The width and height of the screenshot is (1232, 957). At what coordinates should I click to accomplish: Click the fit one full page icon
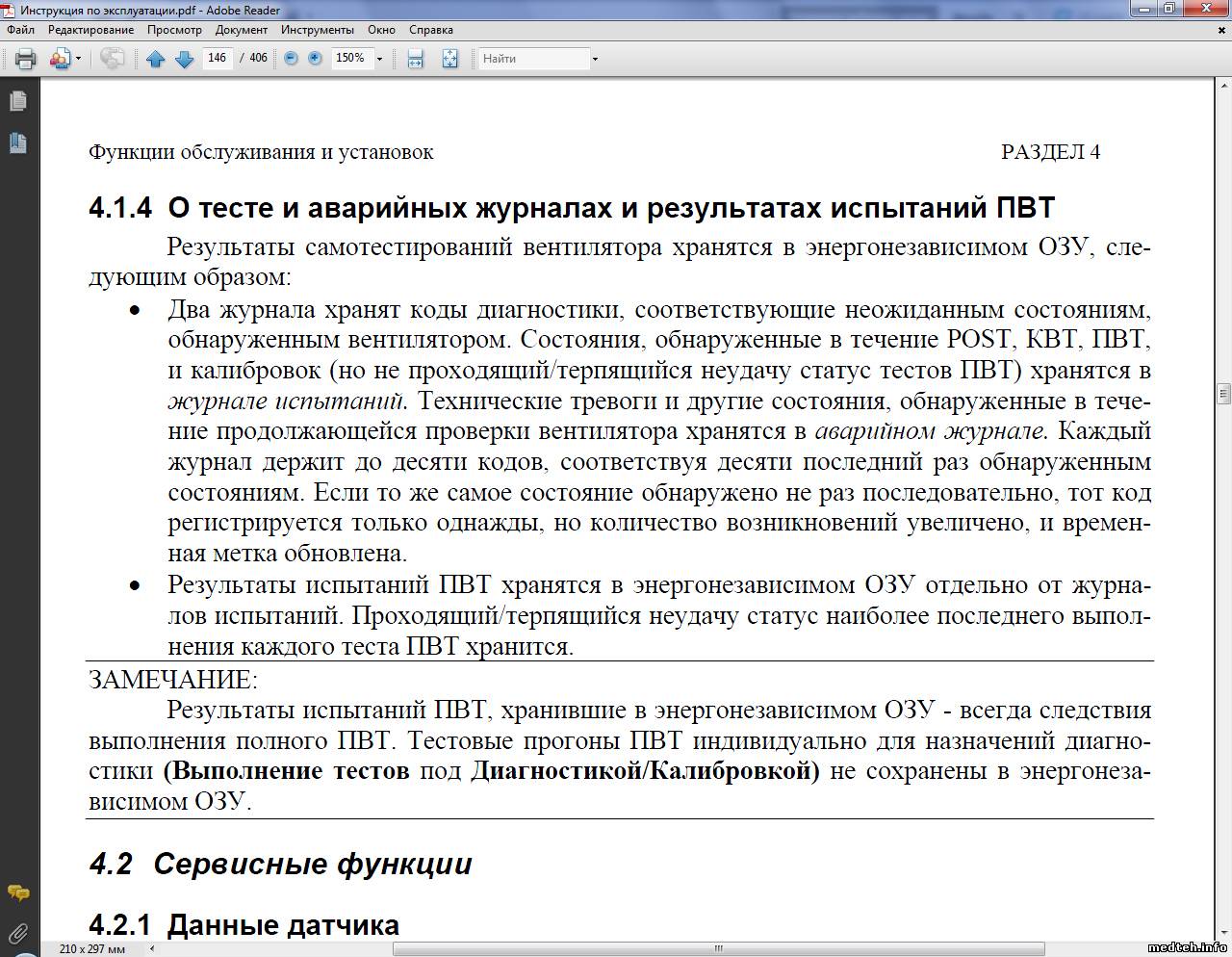coord(449,59)
